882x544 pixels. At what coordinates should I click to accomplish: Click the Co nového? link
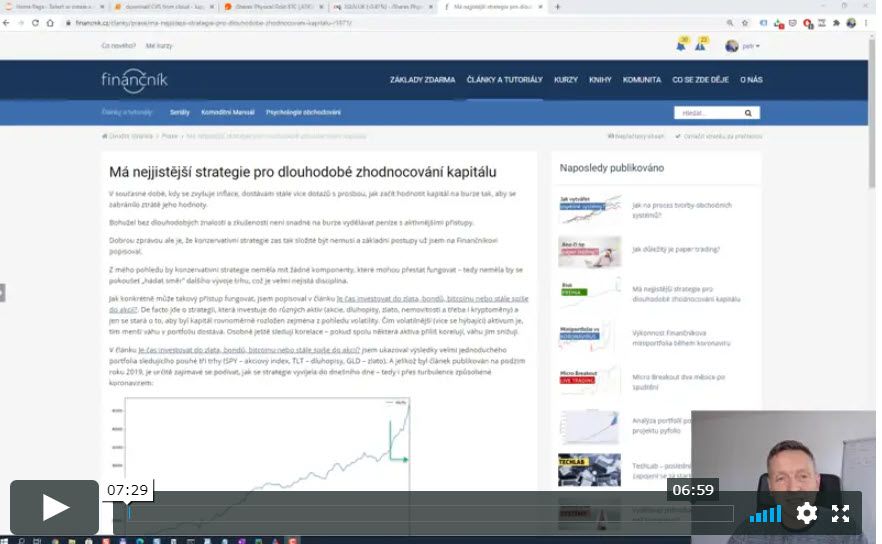(x=118, y=46)
